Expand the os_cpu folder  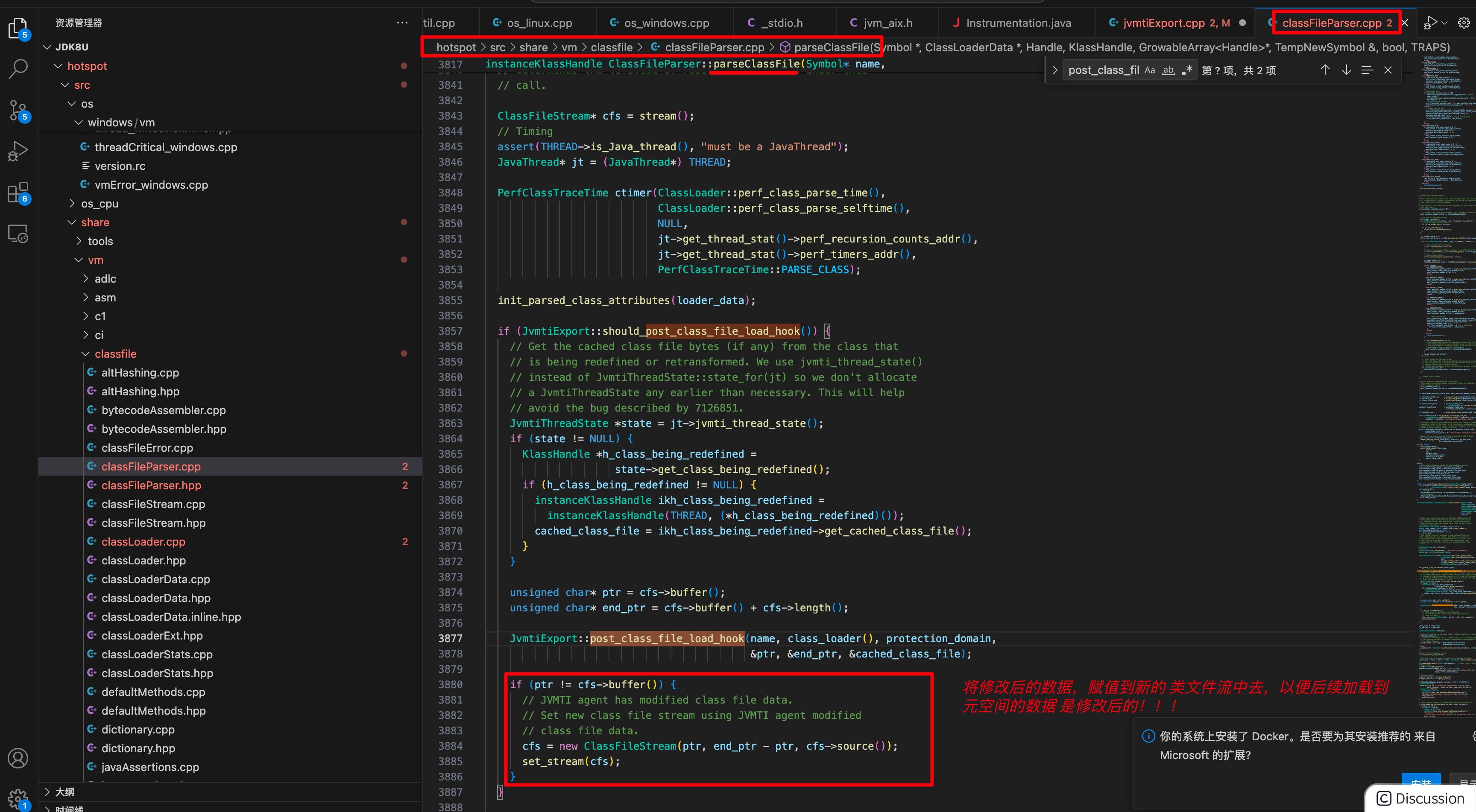point(72,203)
